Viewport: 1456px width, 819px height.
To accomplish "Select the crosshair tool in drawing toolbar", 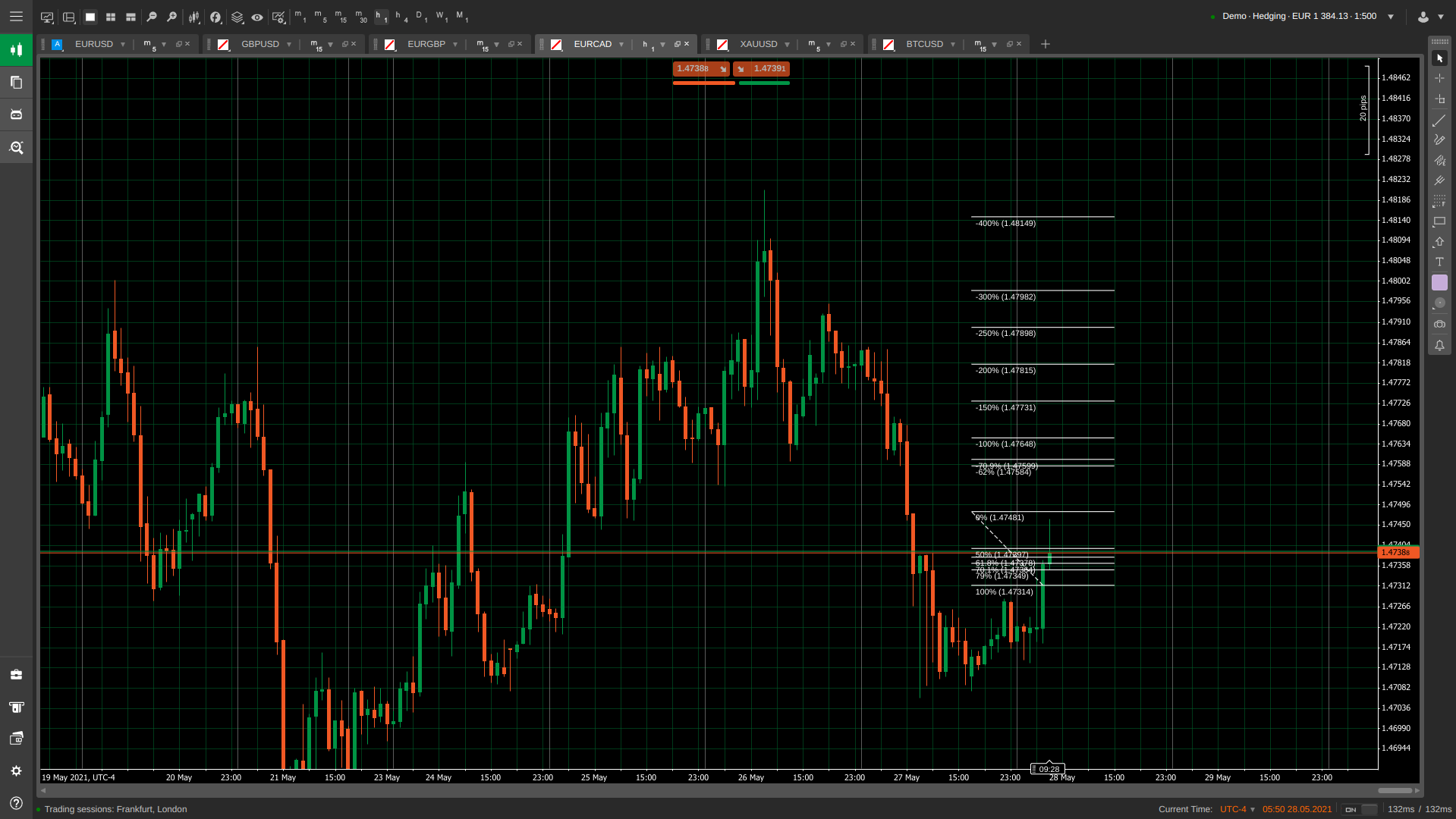I will click(x=1439, y=78).
